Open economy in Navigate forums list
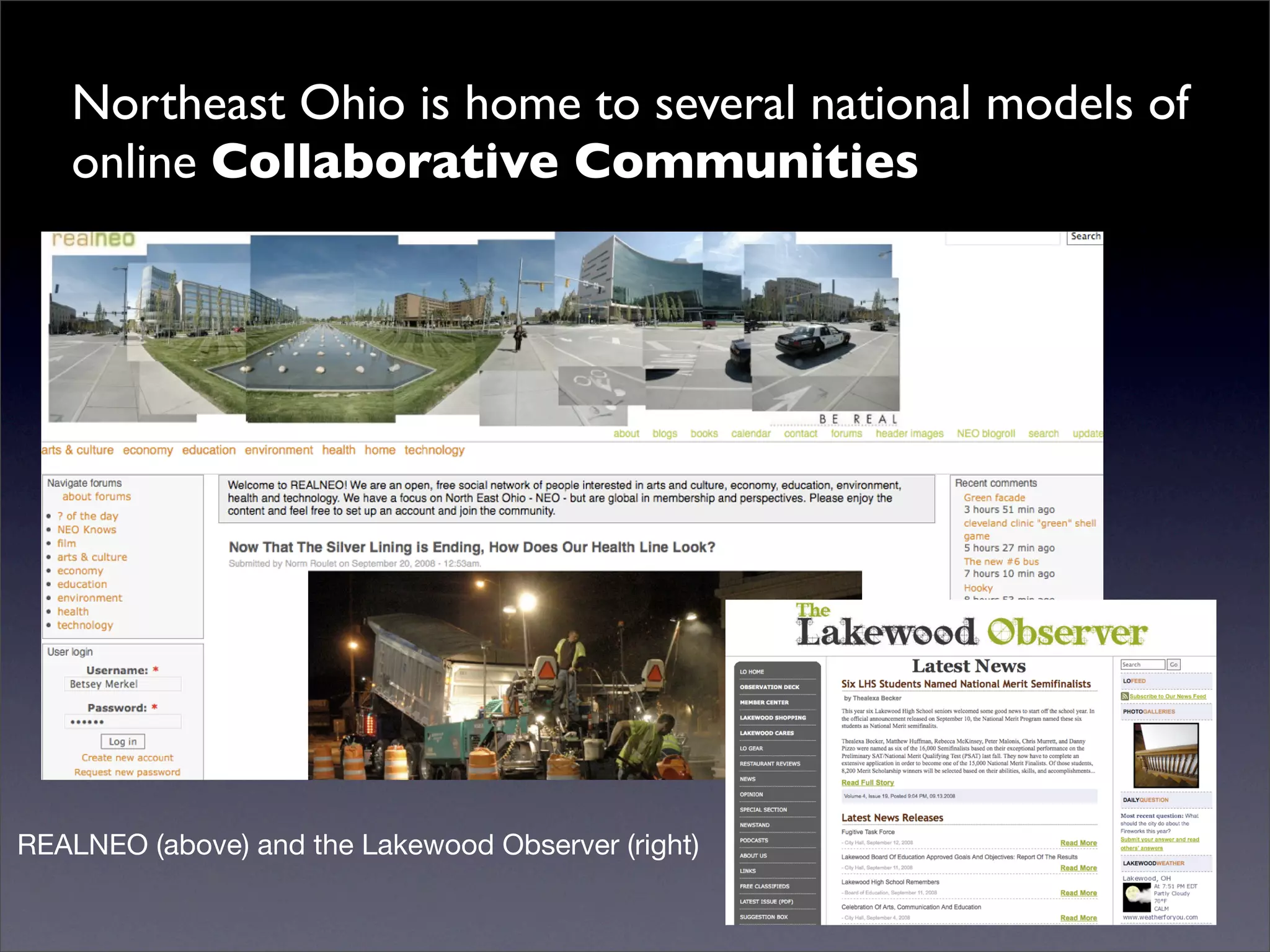 [x=80, y=571]
